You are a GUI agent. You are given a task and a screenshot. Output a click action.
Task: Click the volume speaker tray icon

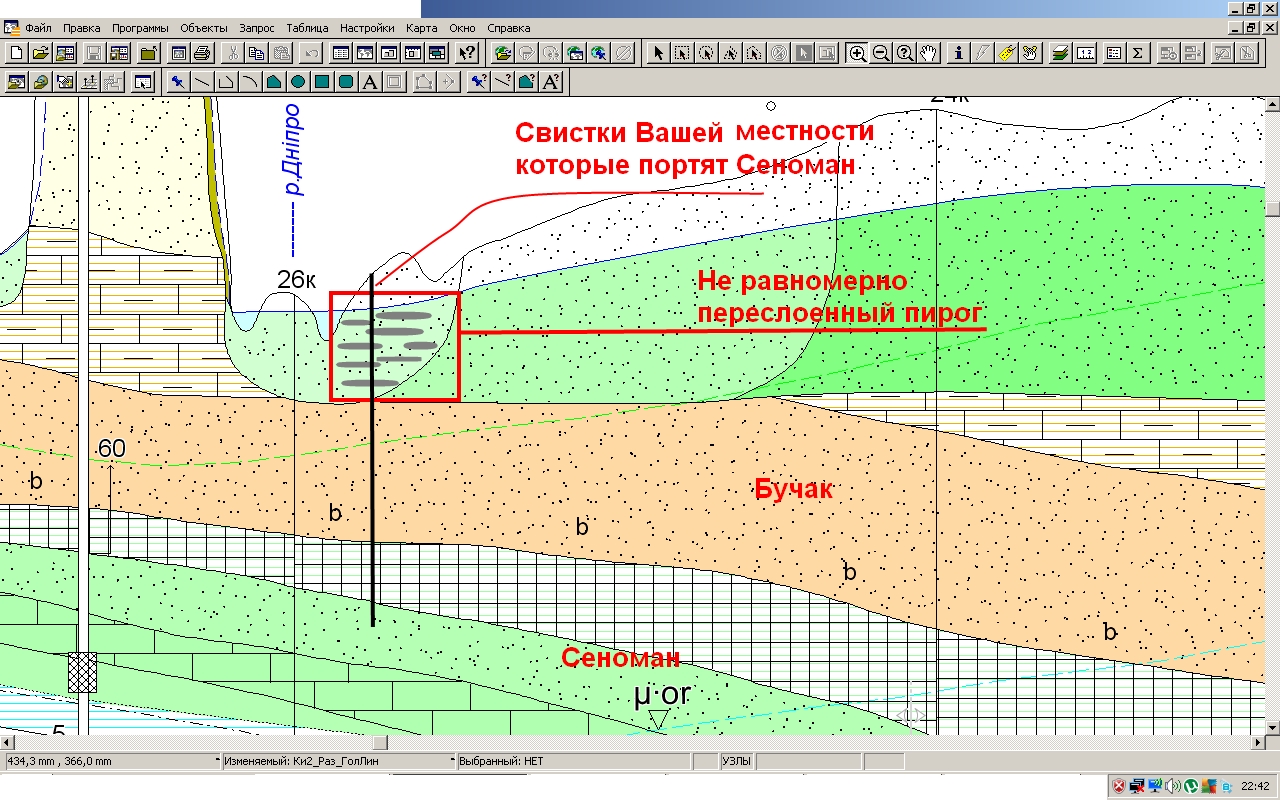[1171, 786]
